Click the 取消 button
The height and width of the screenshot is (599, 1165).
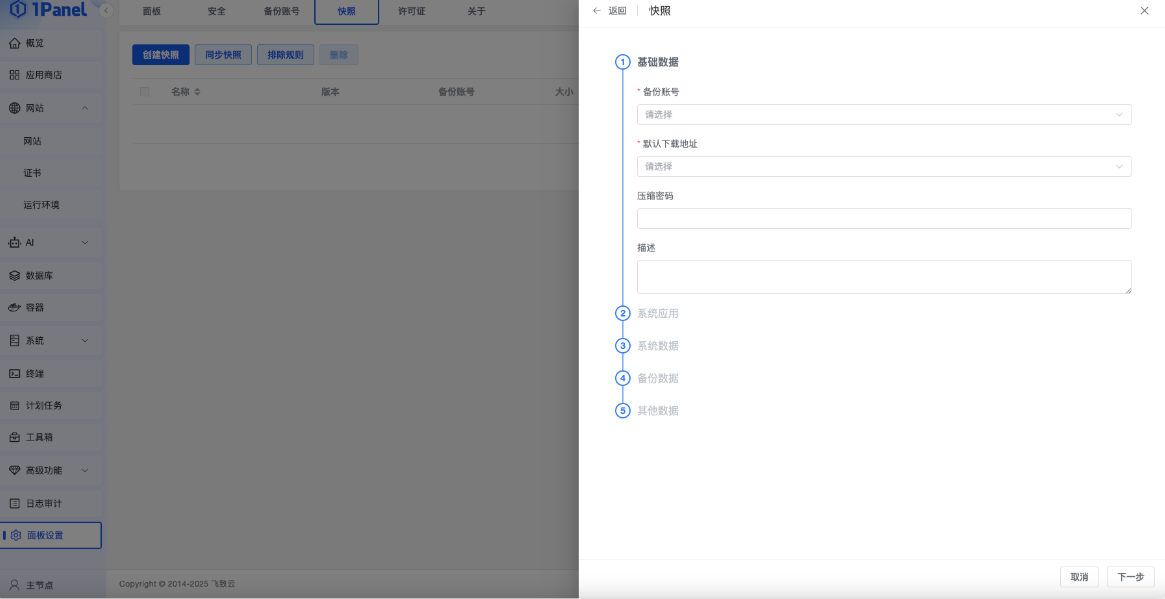click(x=1079, y=577)
